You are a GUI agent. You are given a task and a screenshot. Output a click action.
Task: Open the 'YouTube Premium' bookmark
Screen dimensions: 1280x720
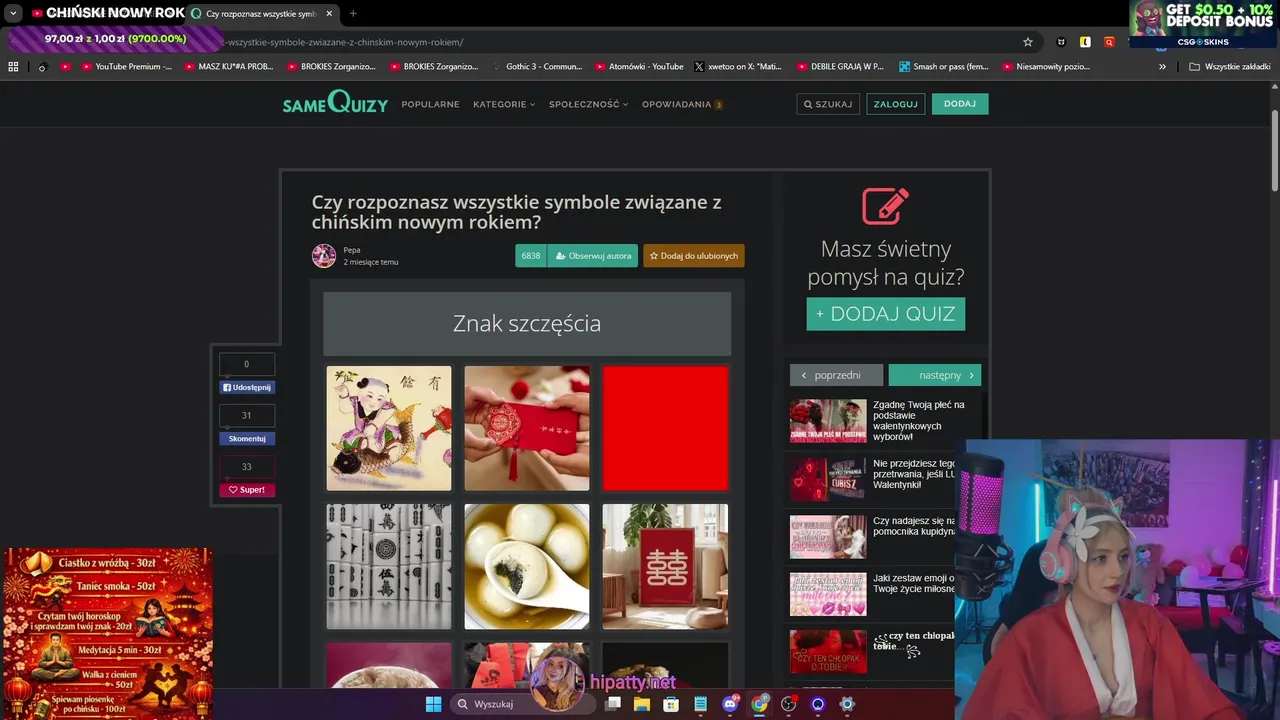pyautogui.click(x=127, y=67)
